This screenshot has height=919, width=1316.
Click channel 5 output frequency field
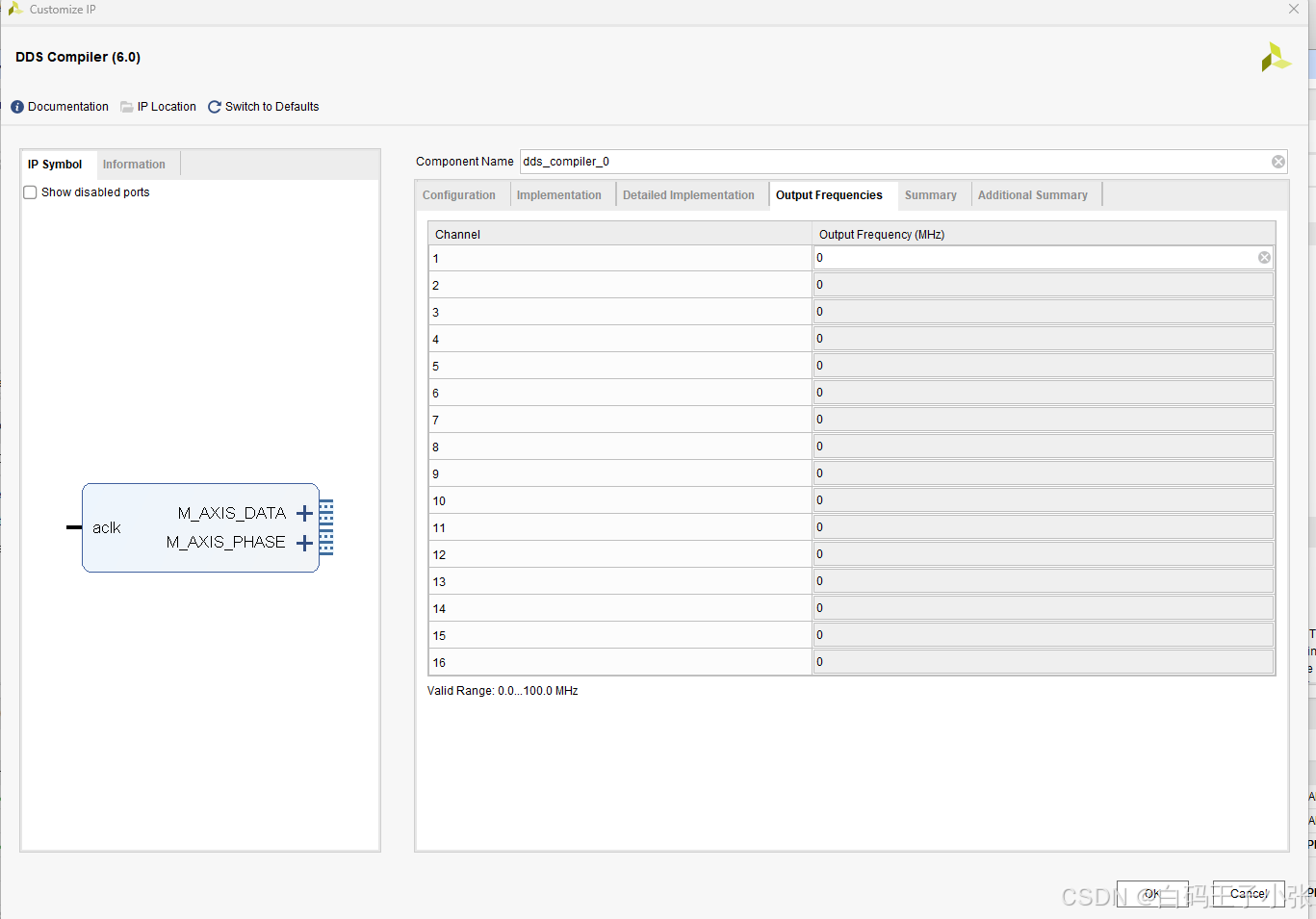click(x=1044, y=366)
